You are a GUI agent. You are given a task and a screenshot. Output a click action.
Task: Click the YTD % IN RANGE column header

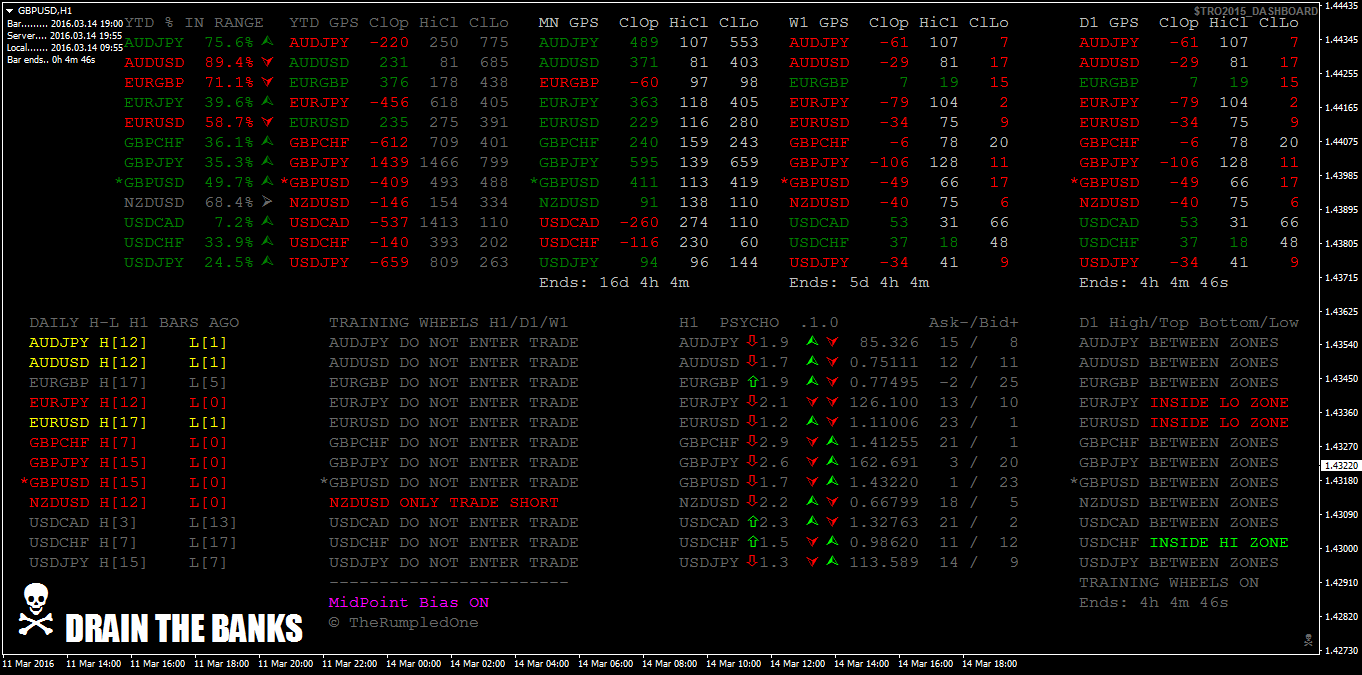[194, 22]
